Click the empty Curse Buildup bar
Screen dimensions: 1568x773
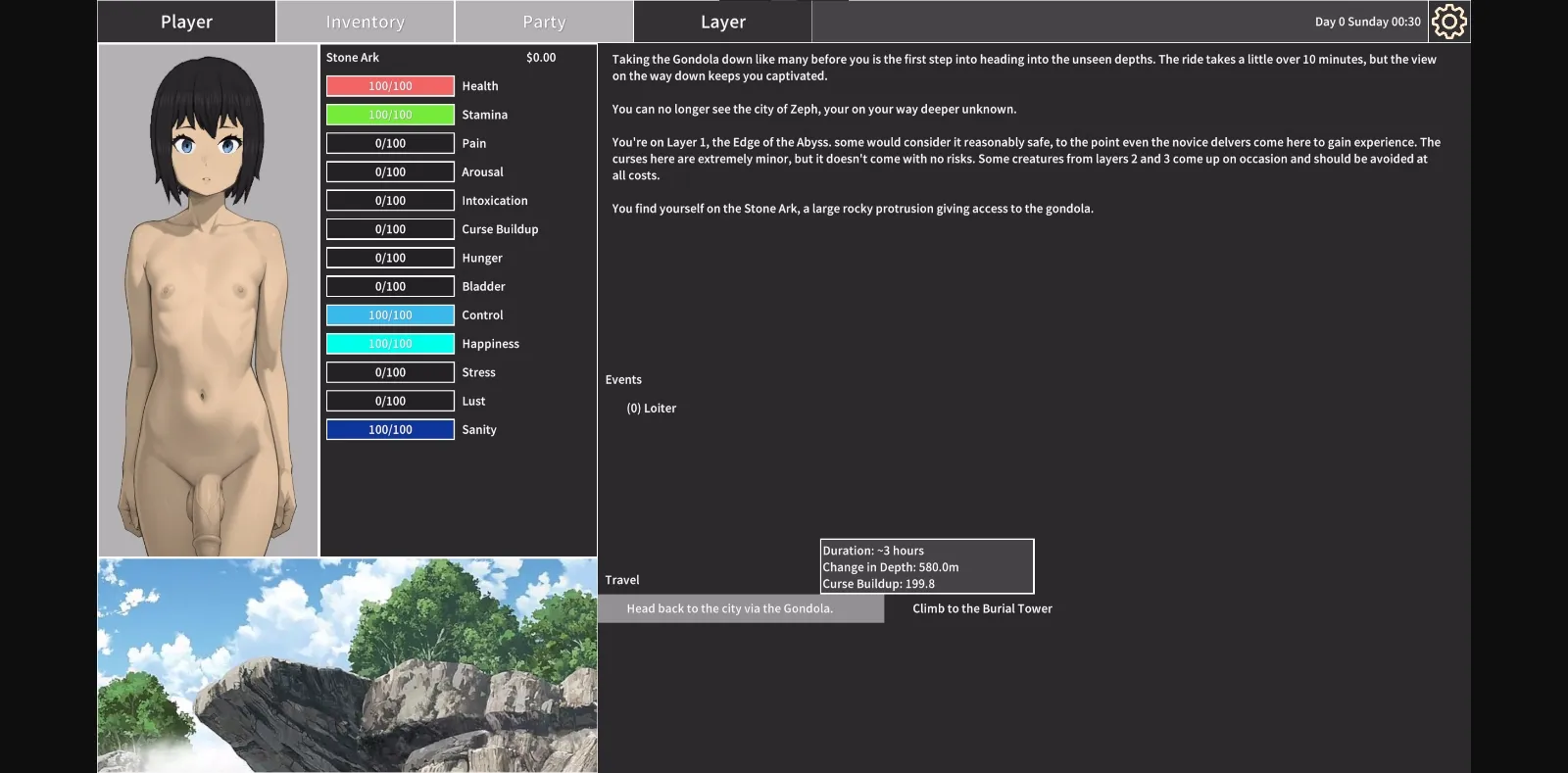pyautogui.click(x=390, y=229)
